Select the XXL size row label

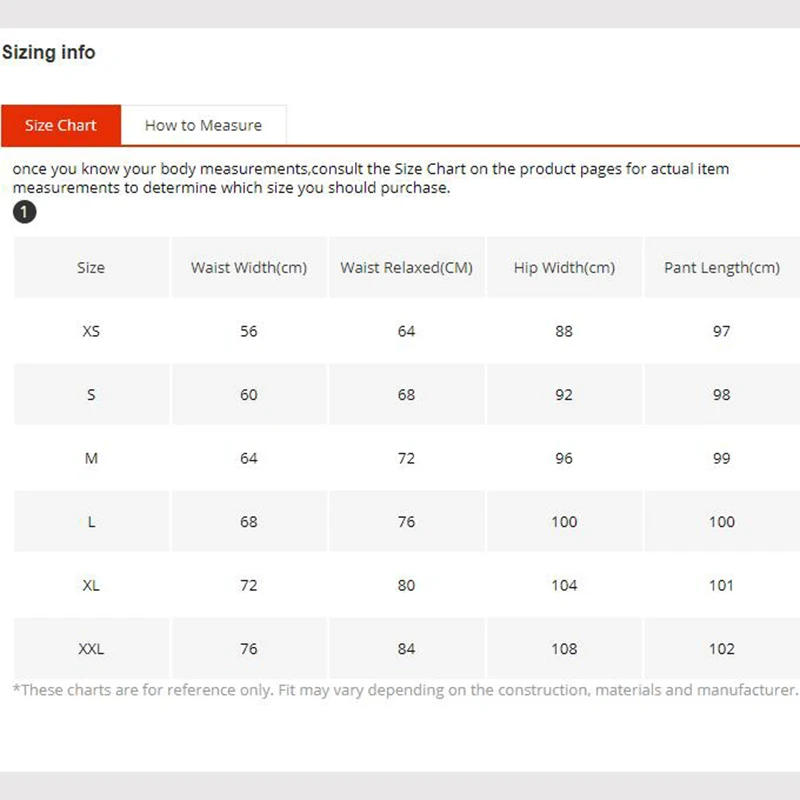[91, 649]
